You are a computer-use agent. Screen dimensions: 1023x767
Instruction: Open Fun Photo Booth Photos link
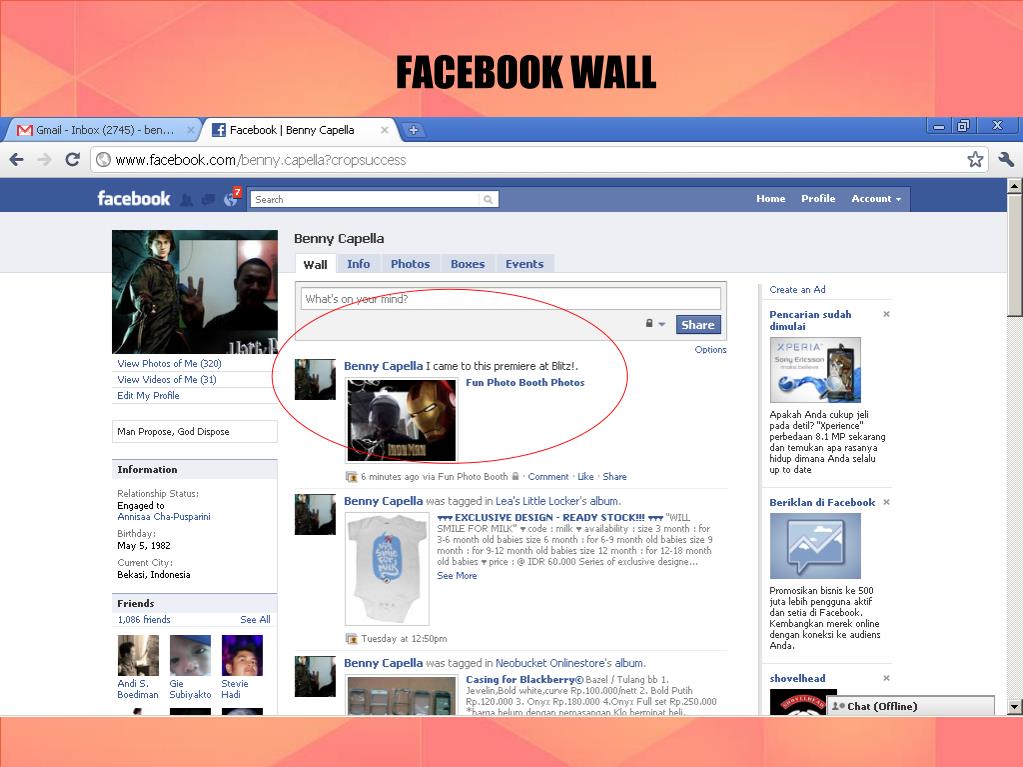[525, 382]
